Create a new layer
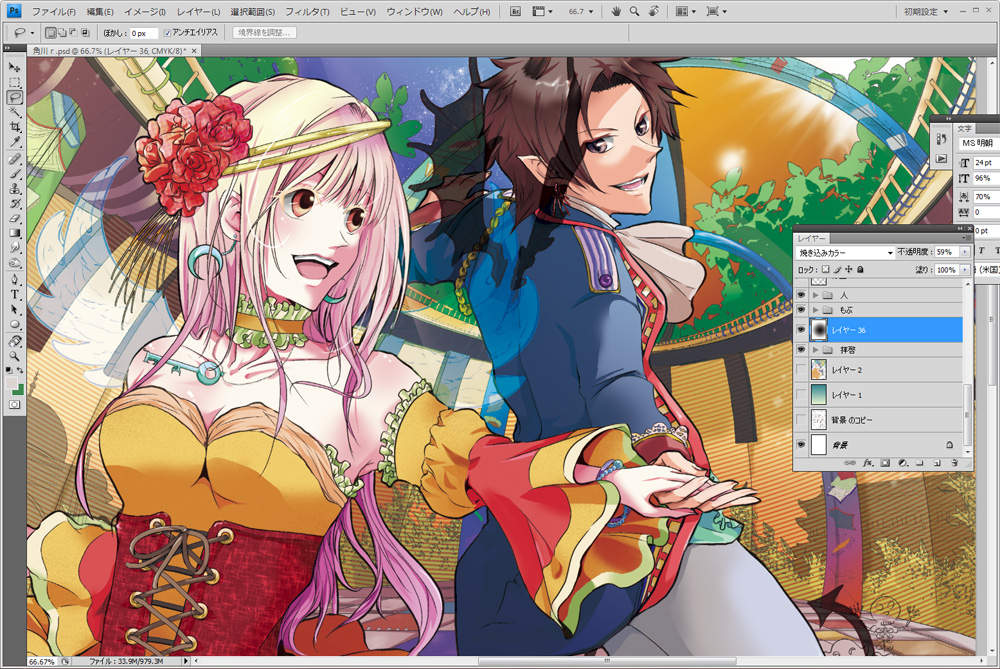This screenshot has height=669, width=1000. 937,463
